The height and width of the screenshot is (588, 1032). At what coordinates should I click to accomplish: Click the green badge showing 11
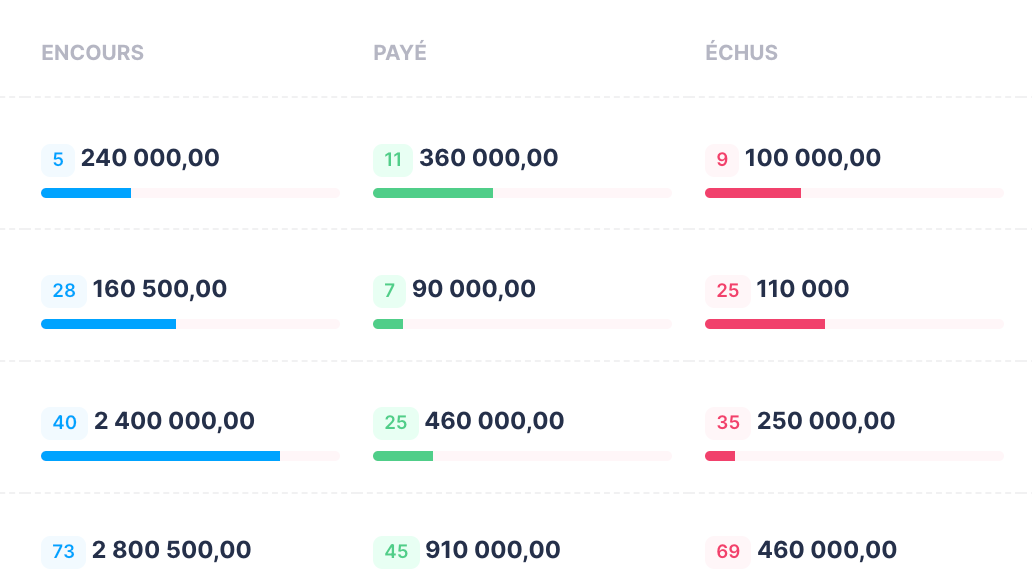tap(393, 159)
